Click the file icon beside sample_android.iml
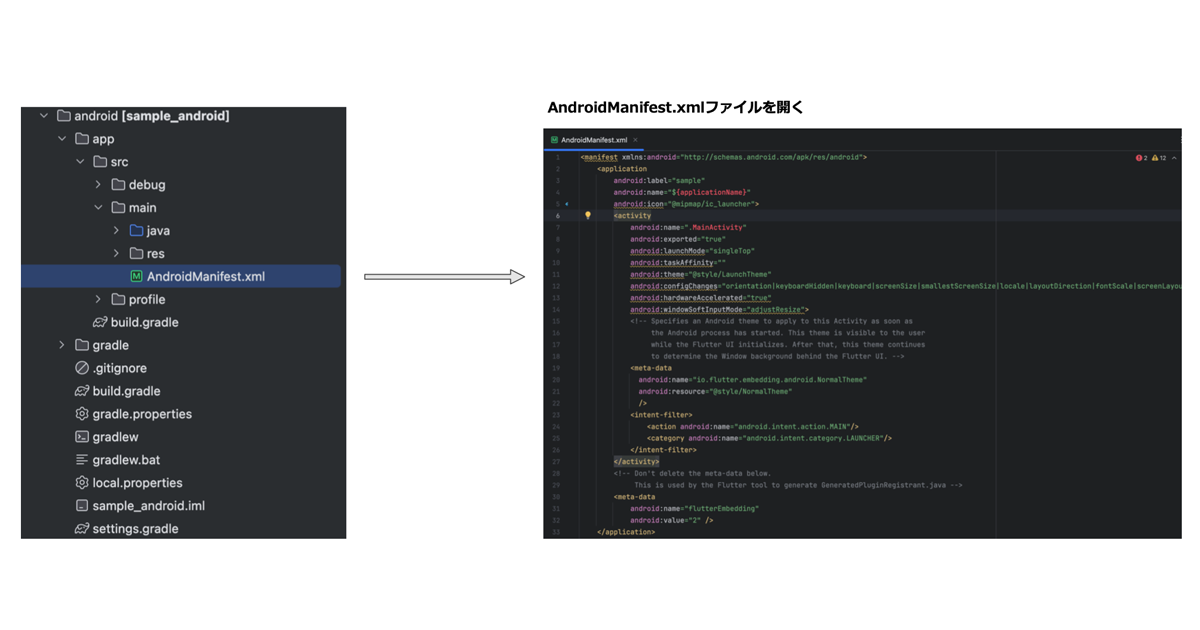The width and height of the screenshot is (1200, 630). (x=81, y=506)
